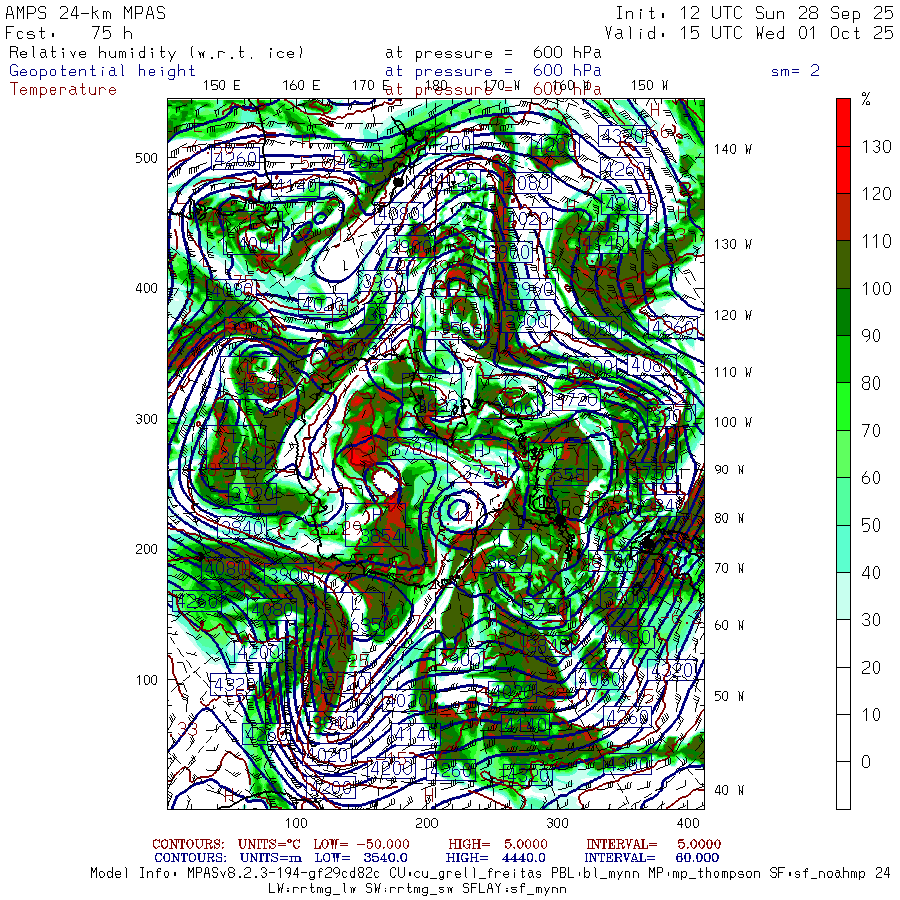The width and height of the screenshot is (900, 900).
Task: Click the '400' tick on bottom axis
Action: tap(688, 823)
